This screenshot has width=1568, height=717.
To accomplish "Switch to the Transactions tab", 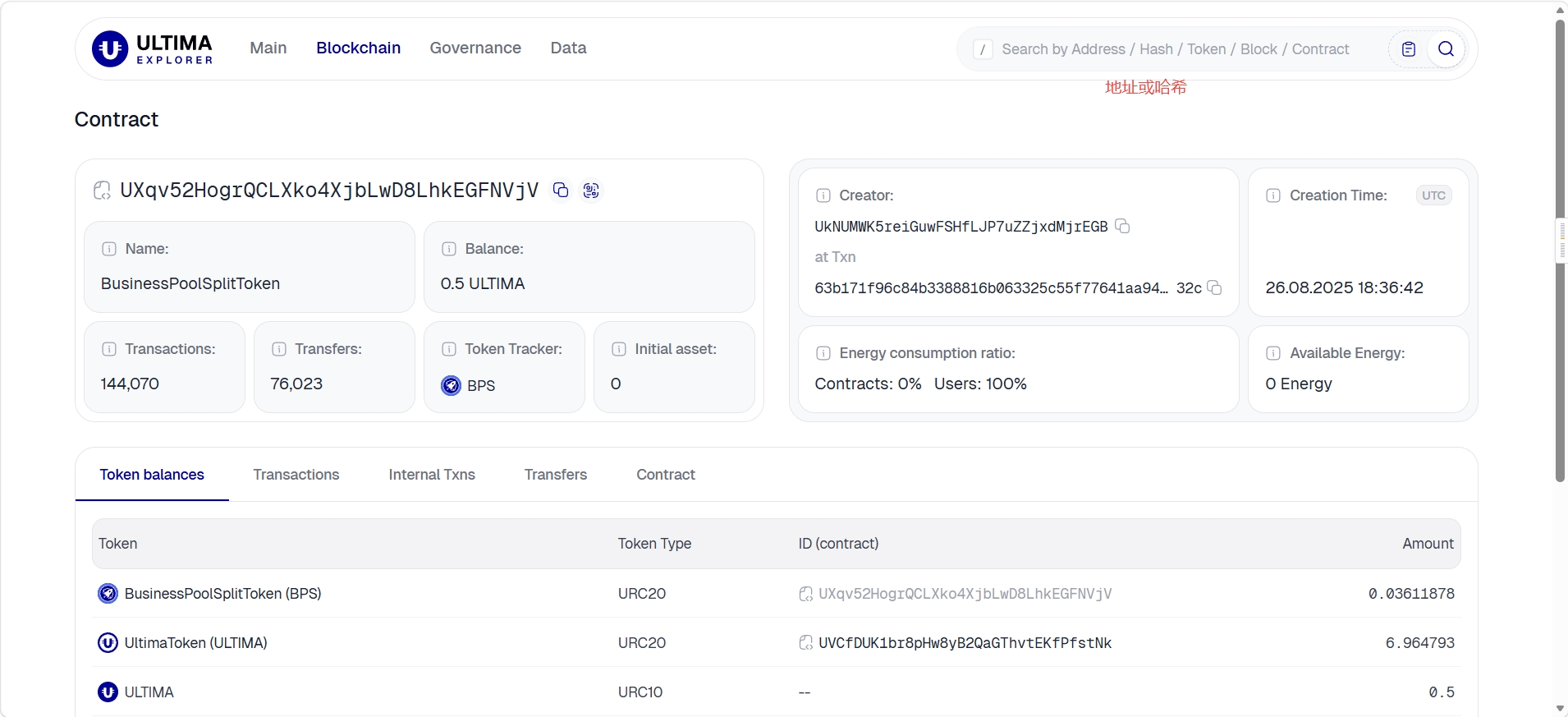I will click(x=296, y=475).
